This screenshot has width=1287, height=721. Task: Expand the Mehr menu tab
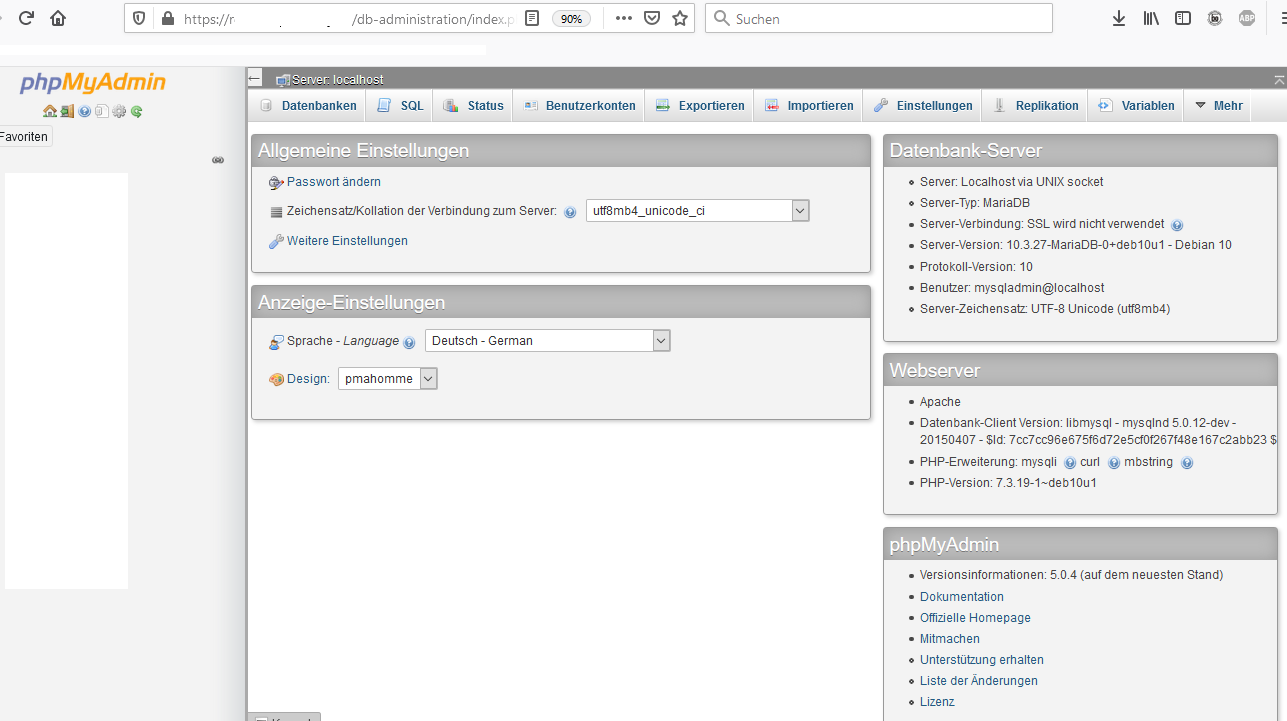click(x=1218, y=106)
